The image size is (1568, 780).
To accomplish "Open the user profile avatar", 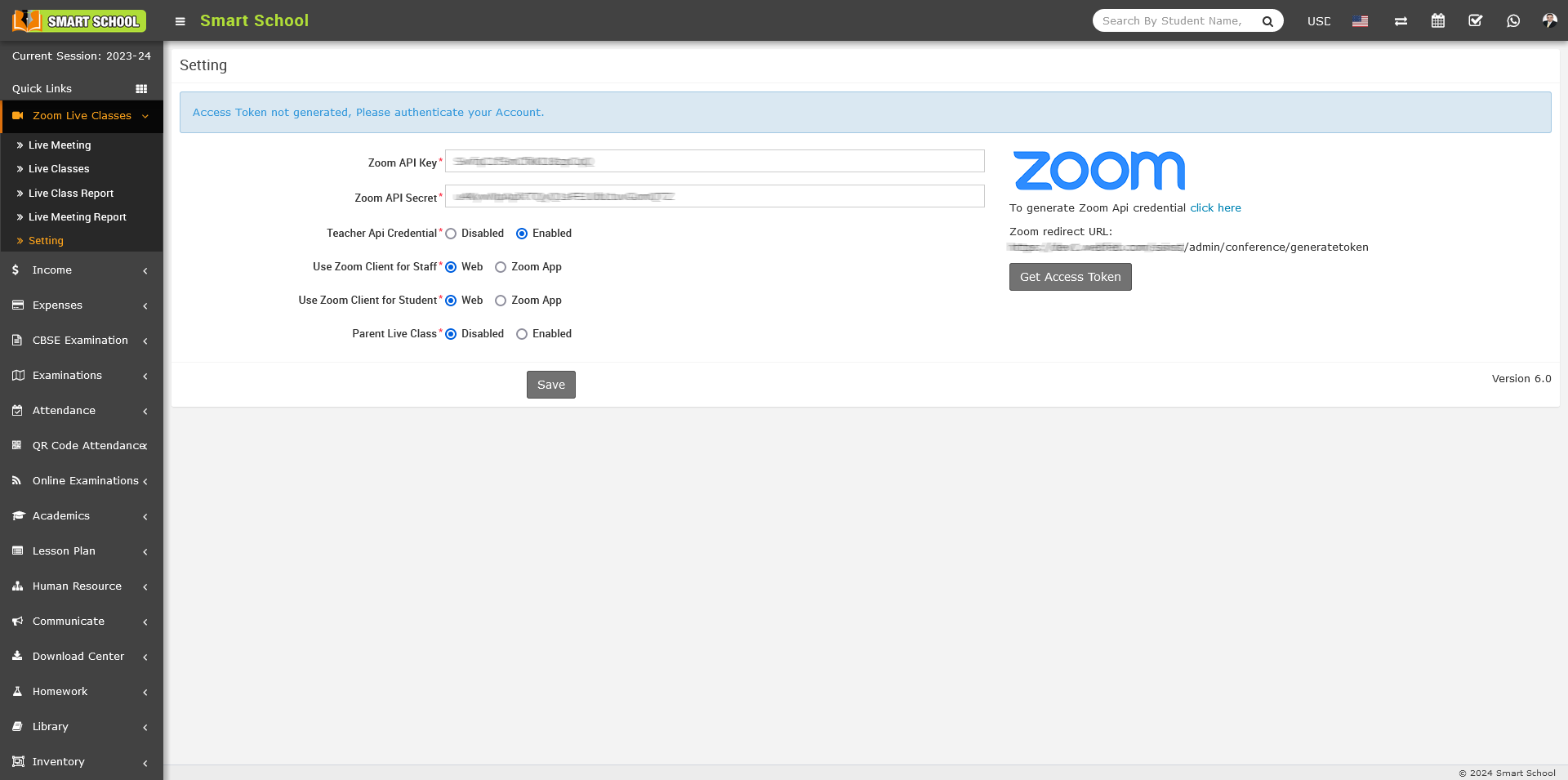I will [x=1549, y=20].
